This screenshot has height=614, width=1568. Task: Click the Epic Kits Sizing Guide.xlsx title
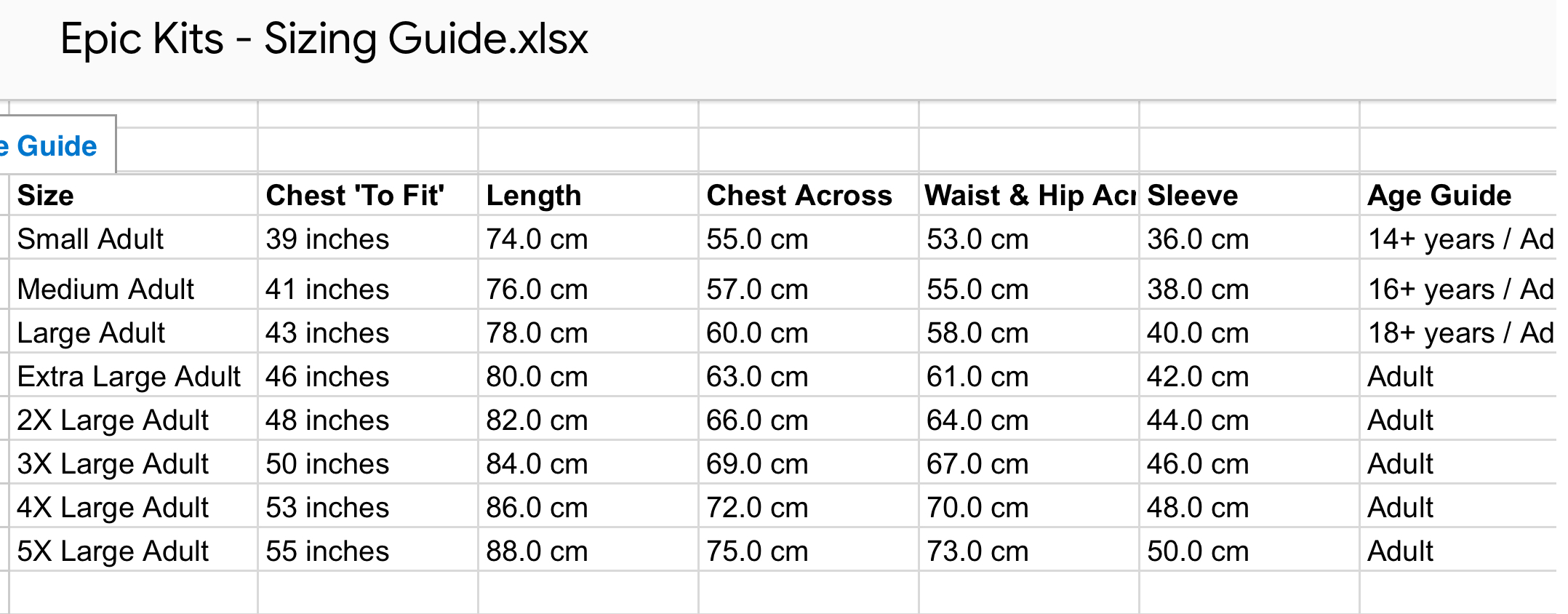[x=324, y=39]
